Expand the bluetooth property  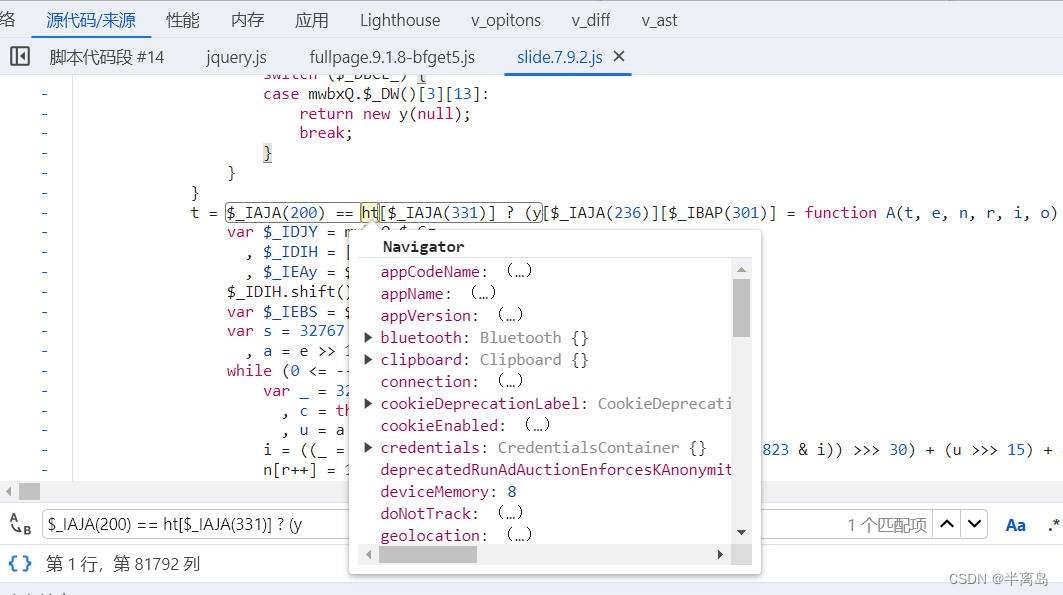(x=368, y=337)
